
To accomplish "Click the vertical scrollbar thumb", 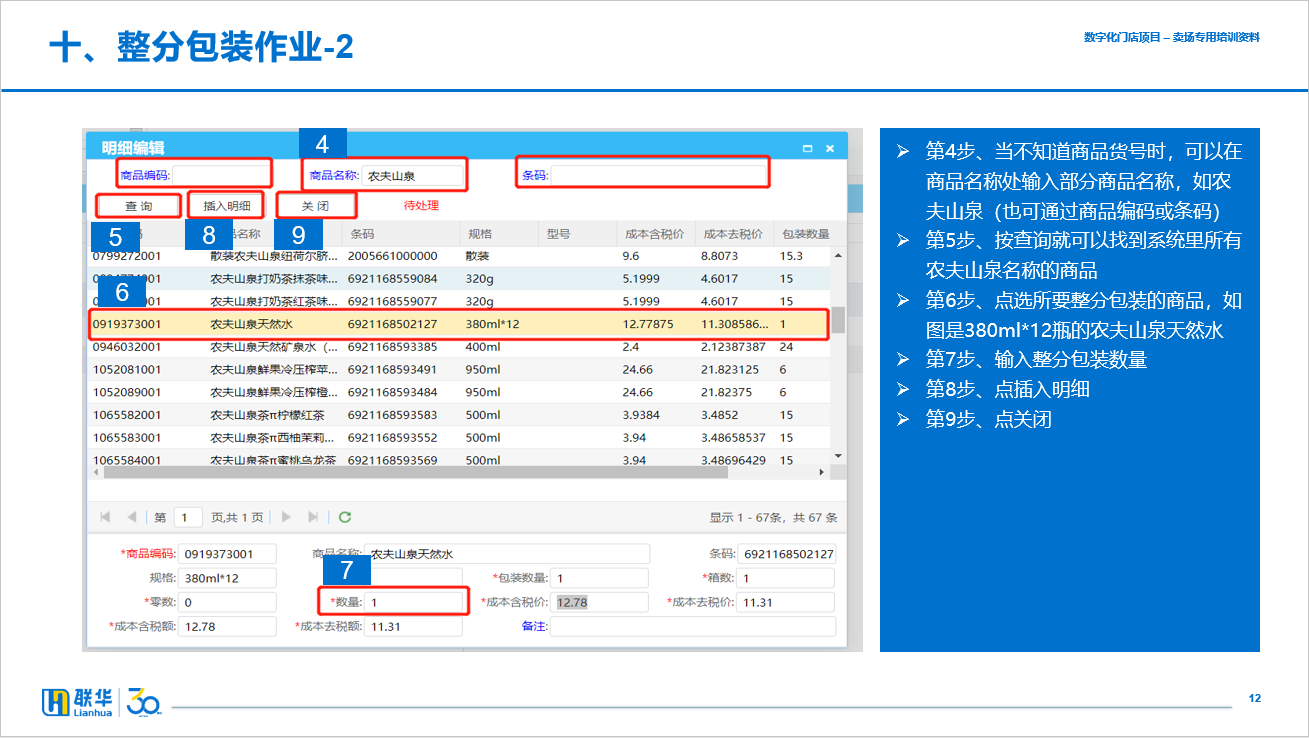I will (x=839, y=319).
